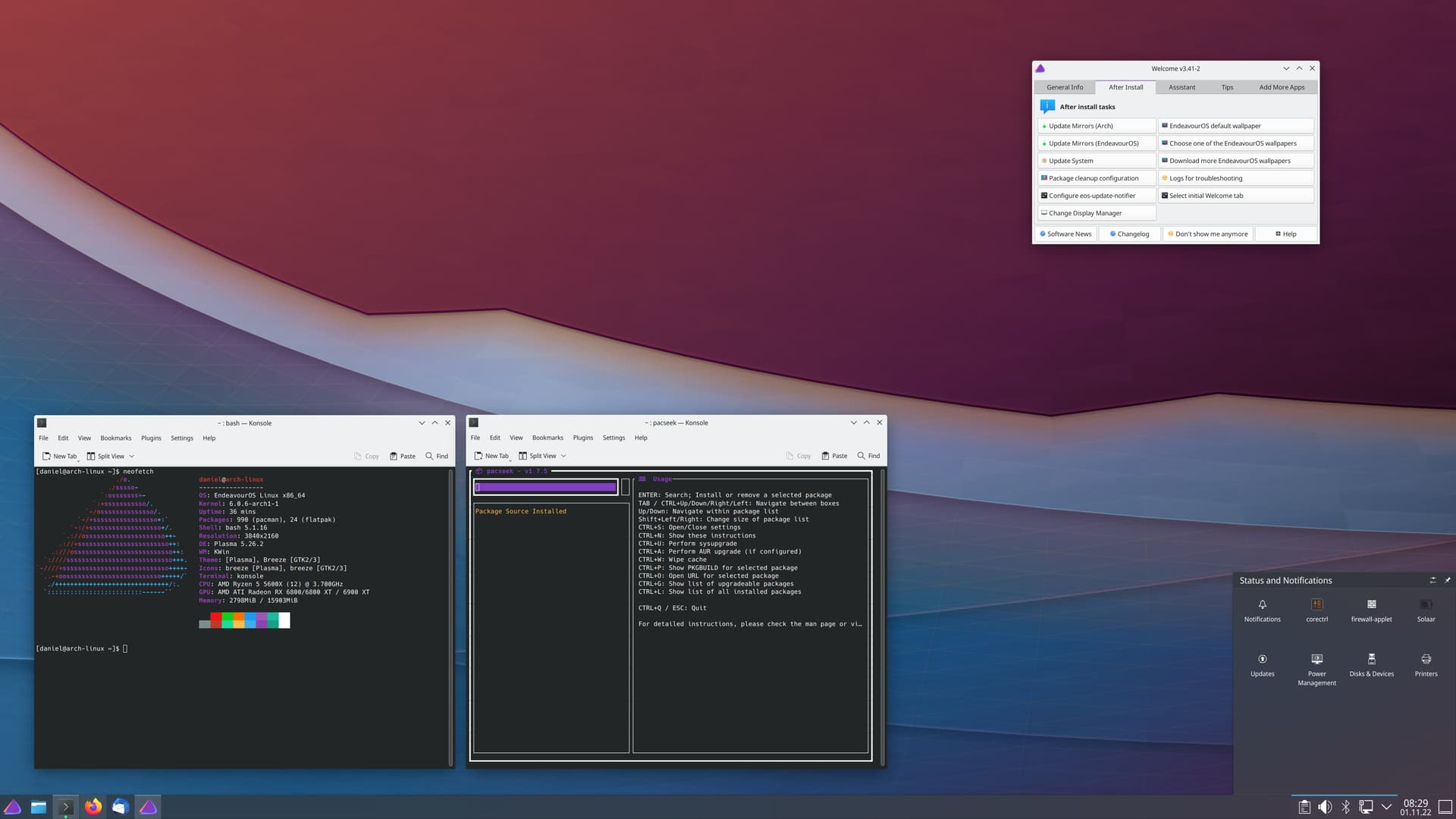Click New Tab in bash Konsole toolbar

pos(59,457)
